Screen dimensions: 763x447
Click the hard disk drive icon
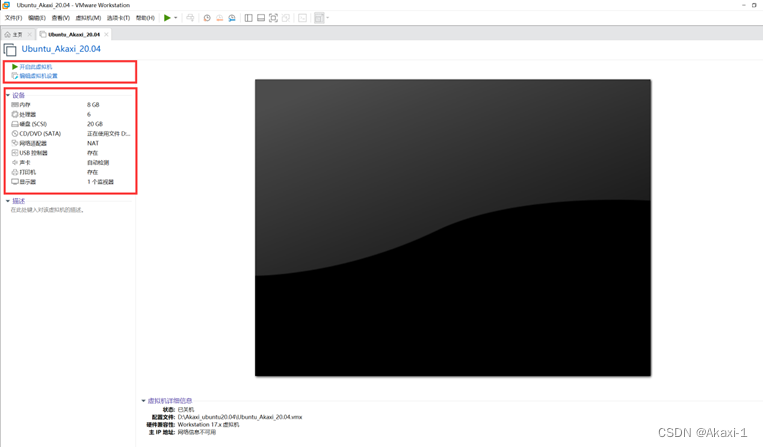(15, 124)
